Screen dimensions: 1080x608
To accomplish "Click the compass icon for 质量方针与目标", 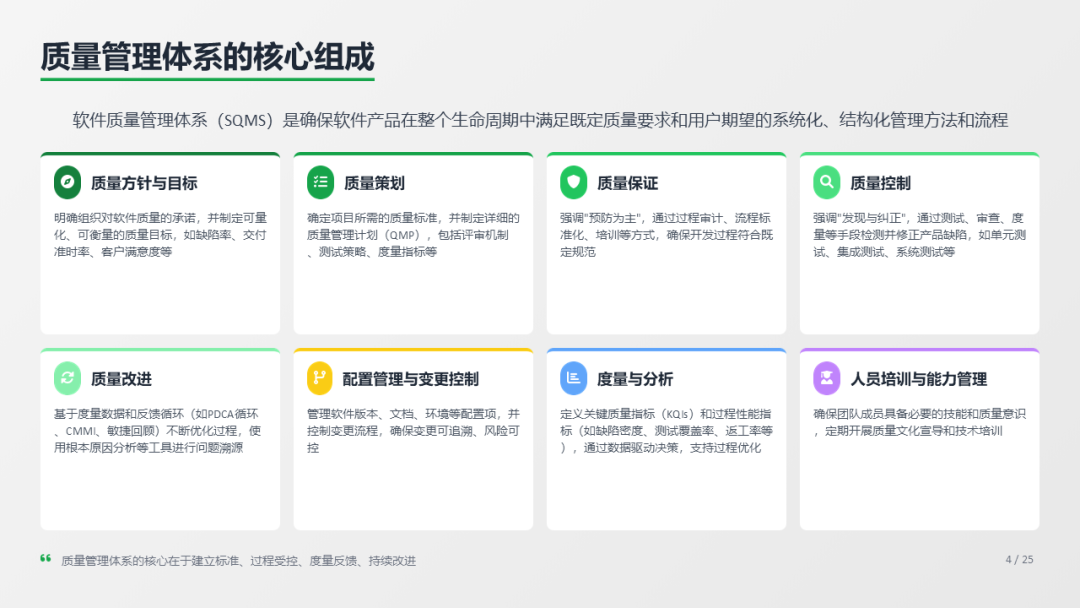I will (67, 182).
